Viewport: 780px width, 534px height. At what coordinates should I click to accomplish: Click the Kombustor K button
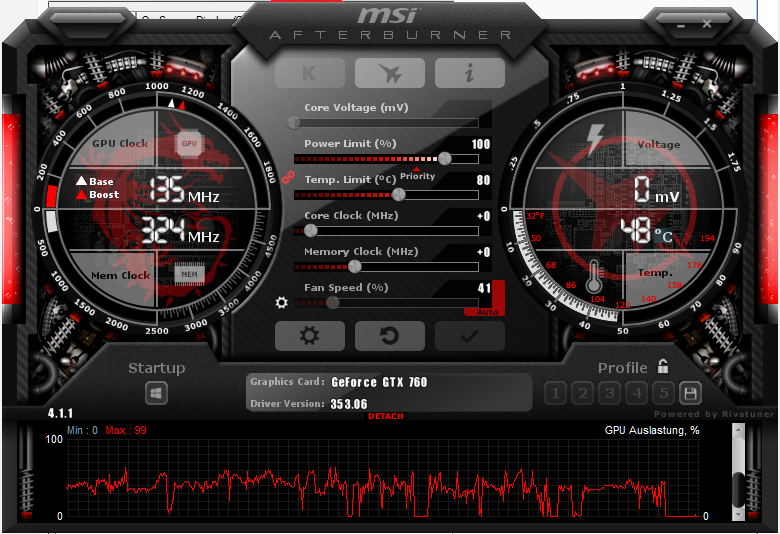click(309, 73)
